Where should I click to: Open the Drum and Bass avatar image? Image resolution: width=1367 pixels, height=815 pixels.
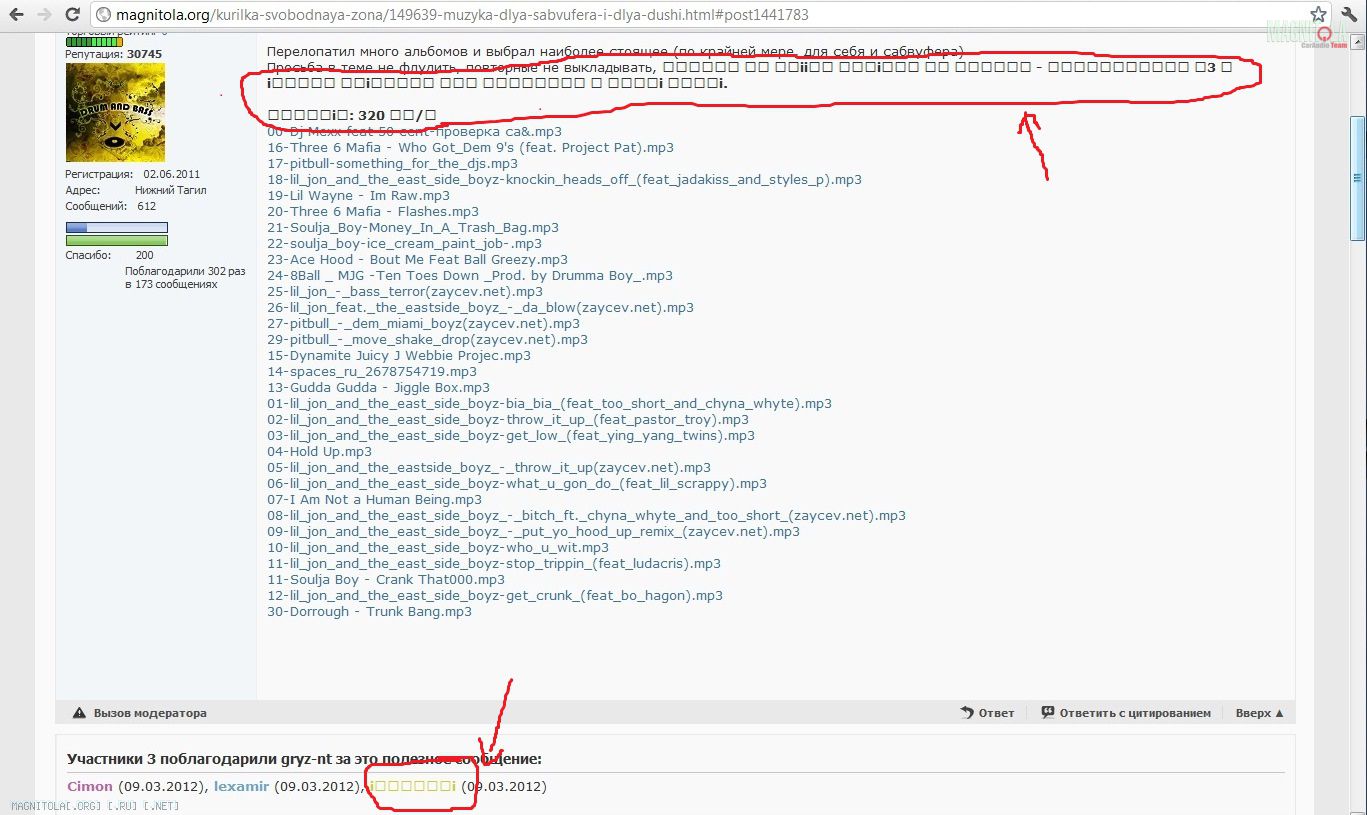pyautogui.click(x=115, y=112)
